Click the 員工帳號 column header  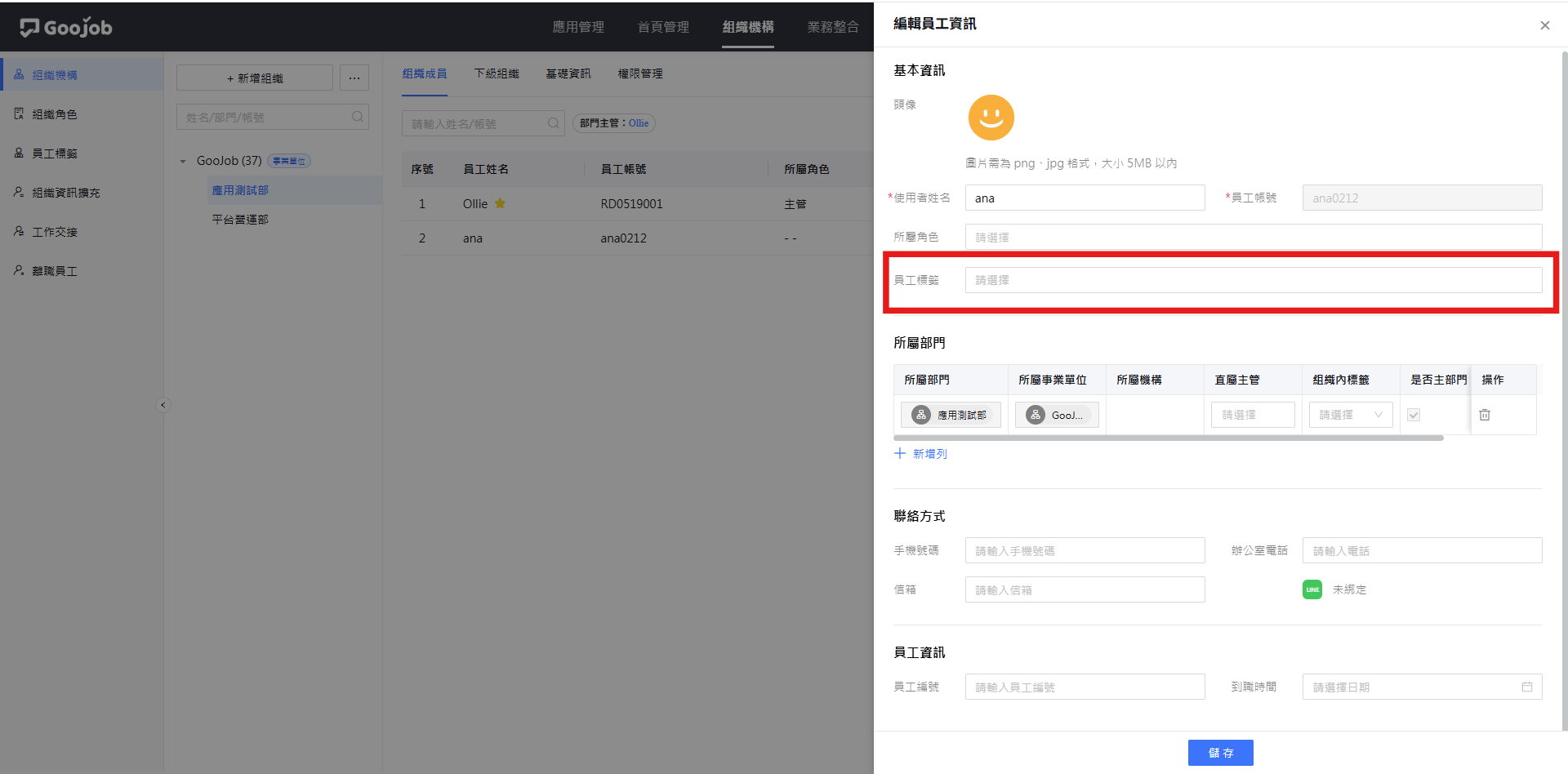(623, 169)
